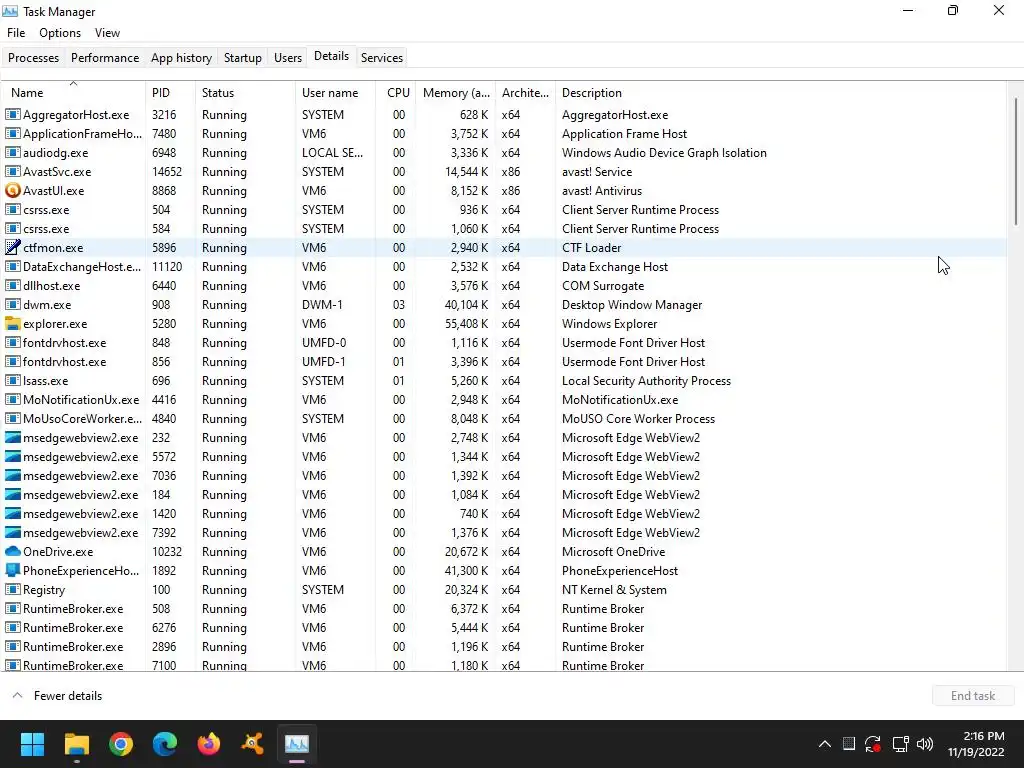This screenshot has width=1024, height=768.
Task: Click the sync update tray icon
Action: [873, 744]
